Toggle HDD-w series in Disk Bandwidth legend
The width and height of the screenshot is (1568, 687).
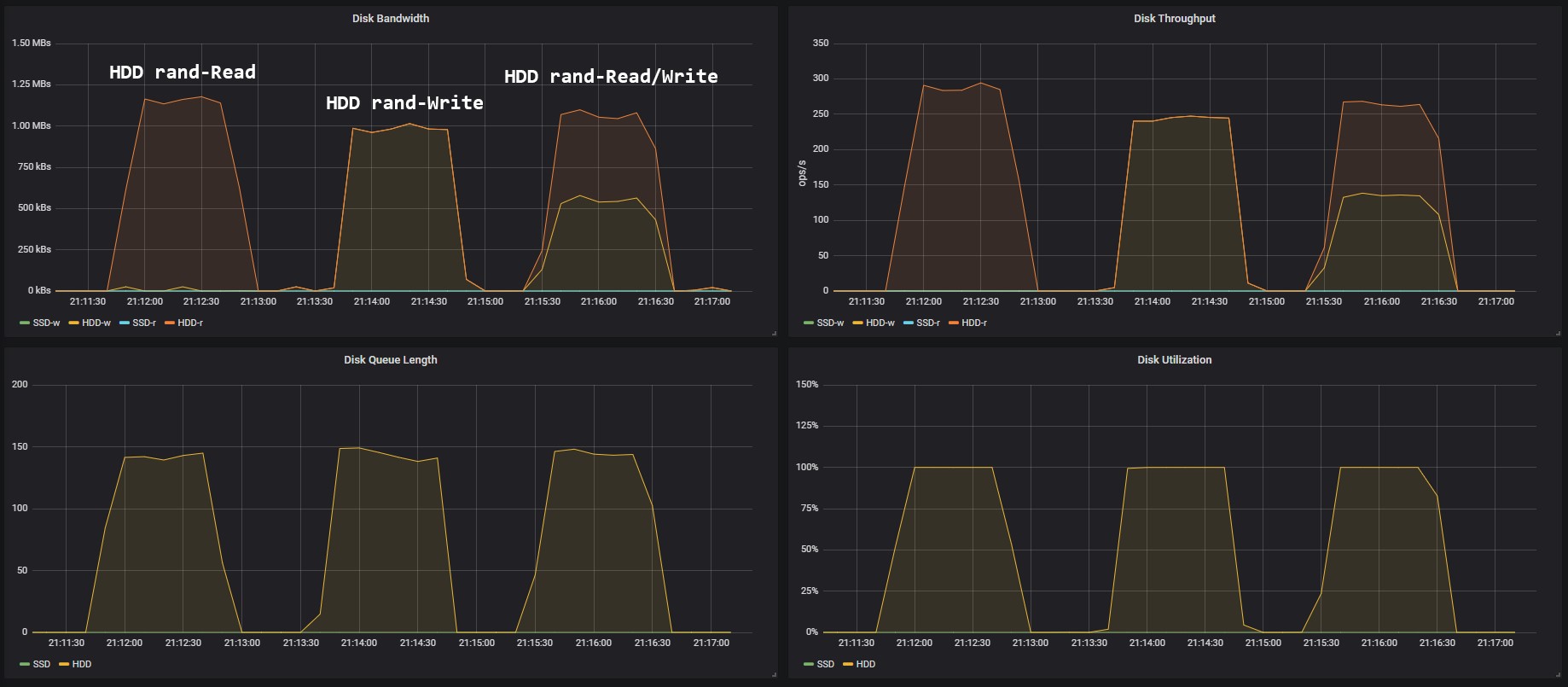coord(96,323)
